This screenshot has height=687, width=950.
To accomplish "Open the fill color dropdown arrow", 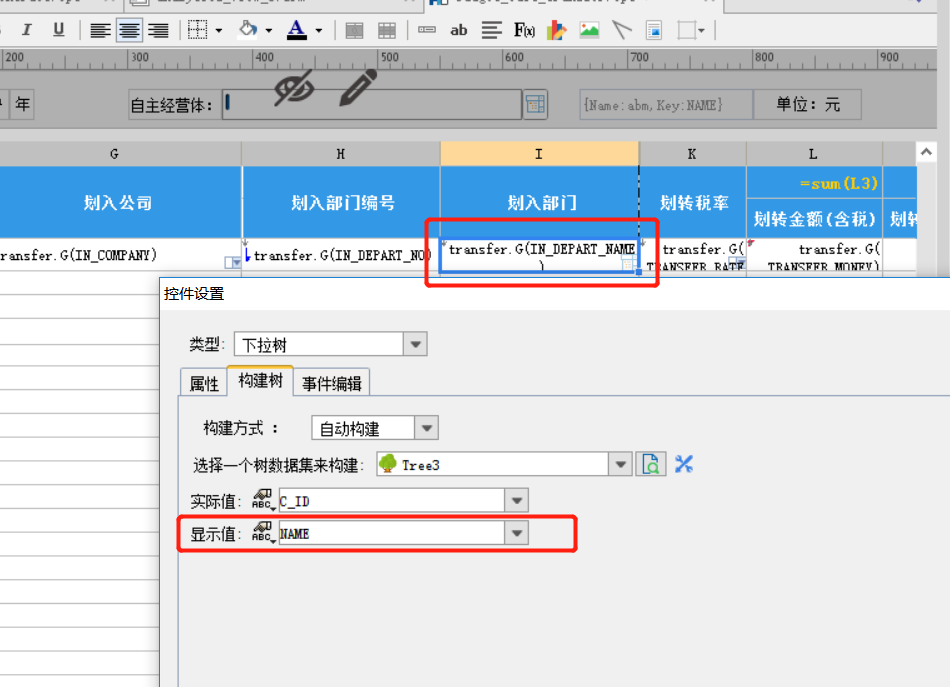I will 268,30.
